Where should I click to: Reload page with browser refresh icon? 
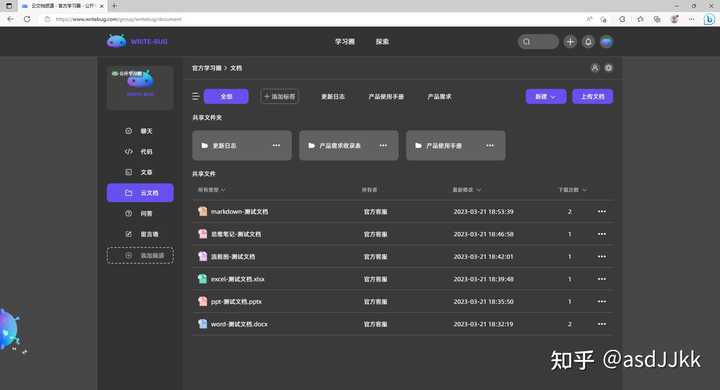(x=27, y=19)
